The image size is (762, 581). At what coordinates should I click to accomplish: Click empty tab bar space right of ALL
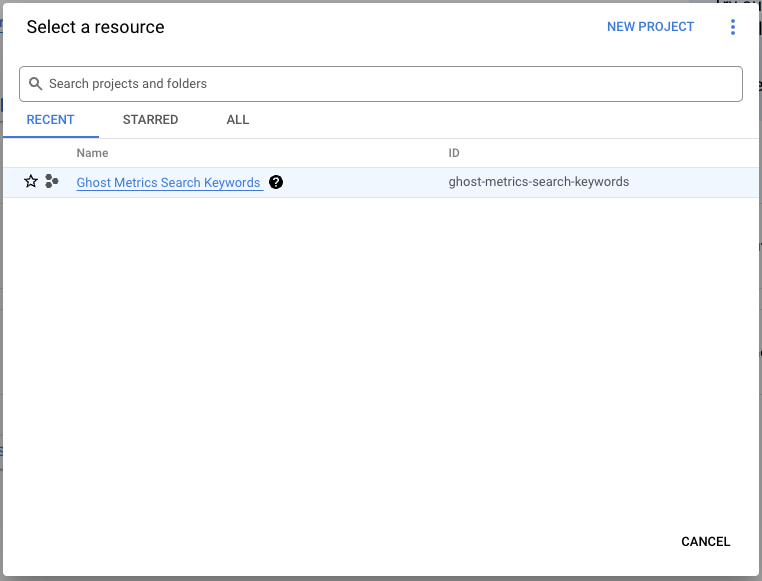(500, 120)
